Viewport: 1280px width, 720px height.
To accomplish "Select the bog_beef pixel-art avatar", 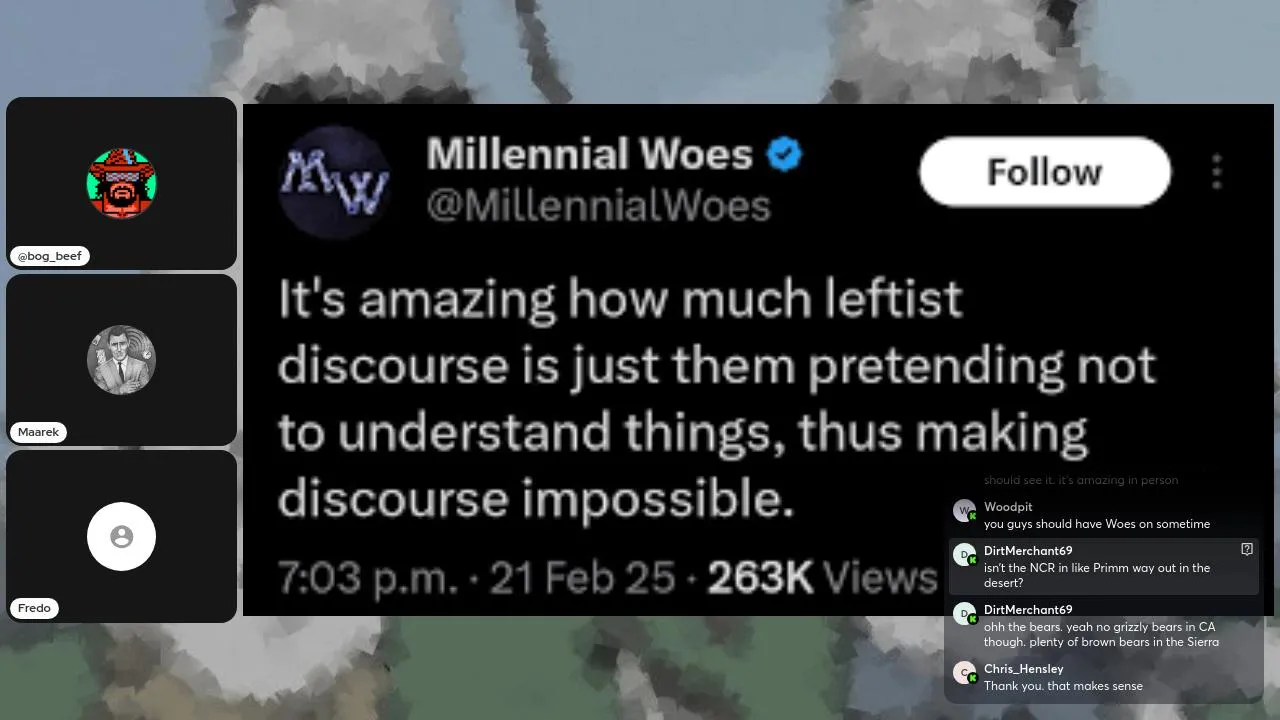I will [122, 184].
